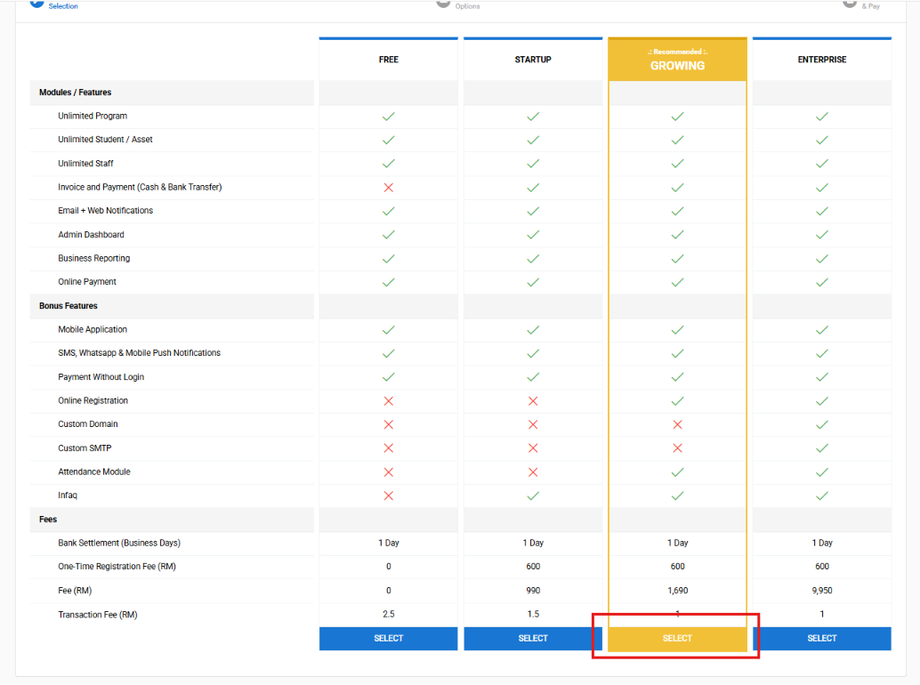920x685 pixels.
Task: Click the 'Modules / Features' section heading
Action: (x=75, y=92)
